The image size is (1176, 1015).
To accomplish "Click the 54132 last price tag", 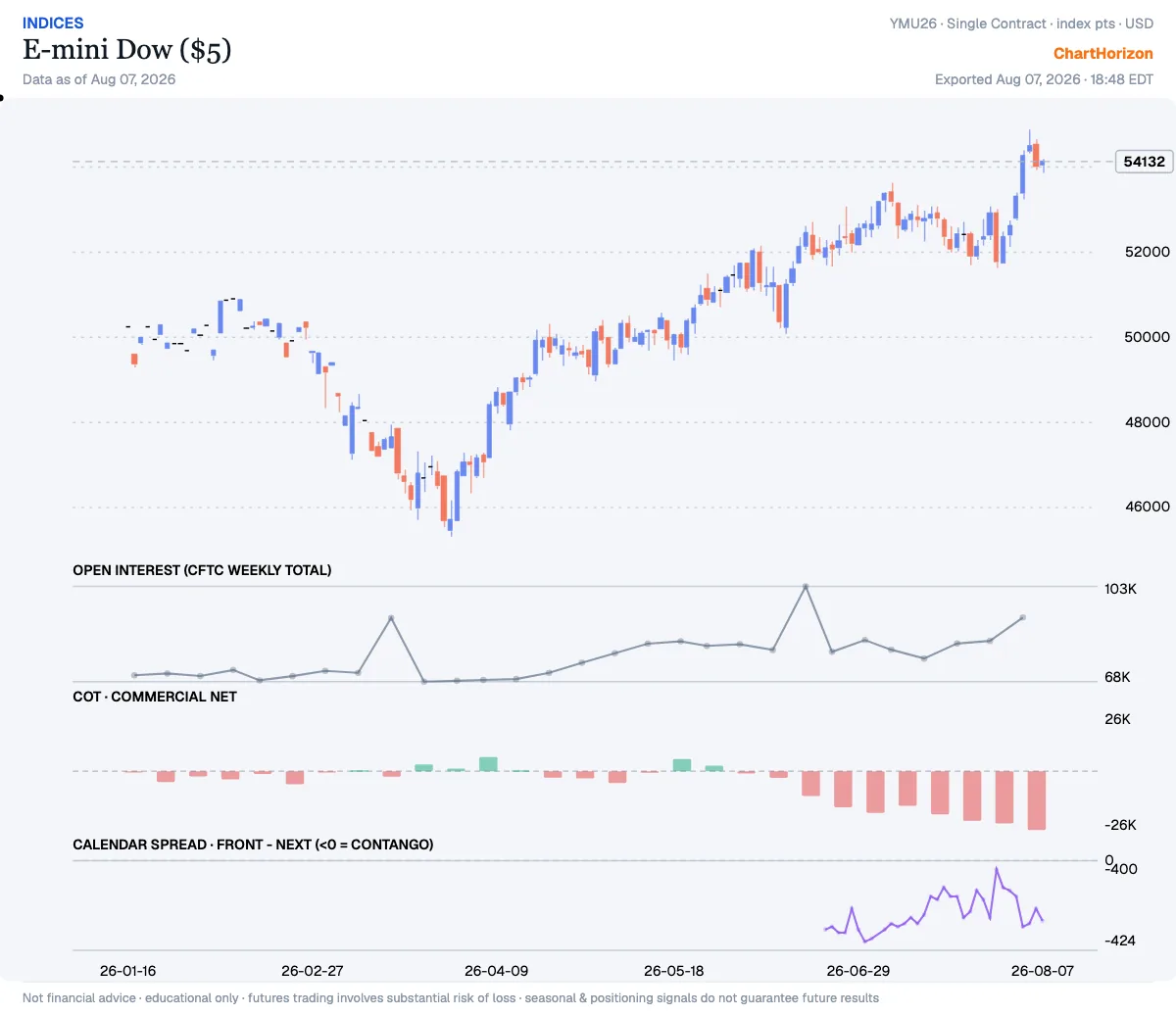I will click(1145, 162).
